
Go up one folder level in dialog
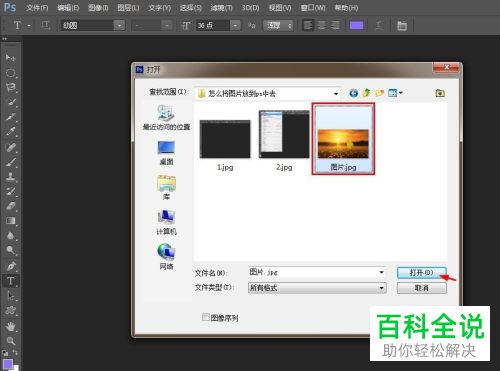tap(366, 93)
